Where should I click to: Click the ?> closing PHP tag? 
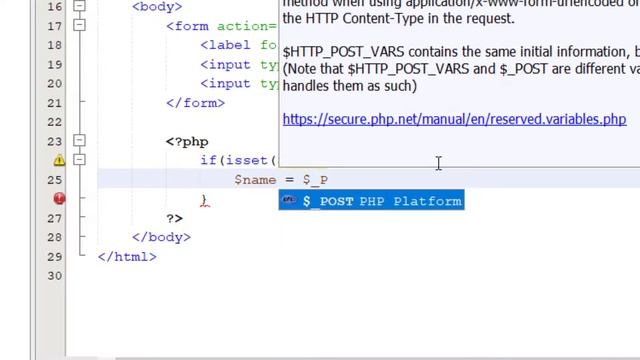174,218
